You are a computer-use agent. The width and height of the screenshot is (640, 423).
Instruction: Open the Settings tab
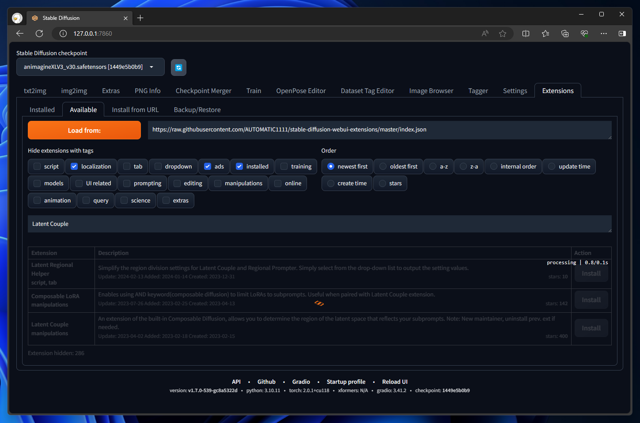pyautogui.click(x=515, y=91)
